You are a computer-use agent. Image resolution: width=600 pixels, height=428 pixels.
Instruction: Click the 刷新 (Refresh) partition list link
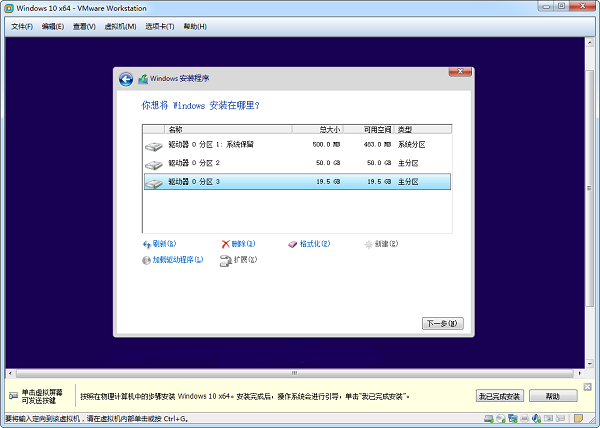(x=160, y=244)
